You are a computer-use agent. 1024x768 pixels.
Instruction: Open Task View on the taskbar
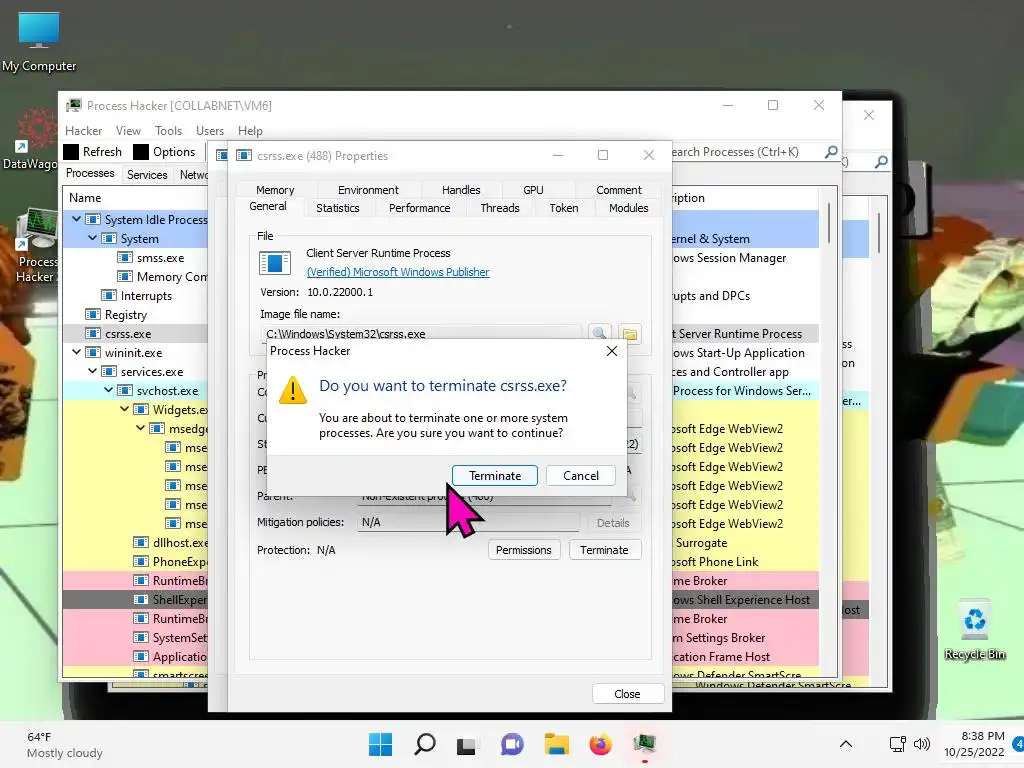tap(466, 744)
